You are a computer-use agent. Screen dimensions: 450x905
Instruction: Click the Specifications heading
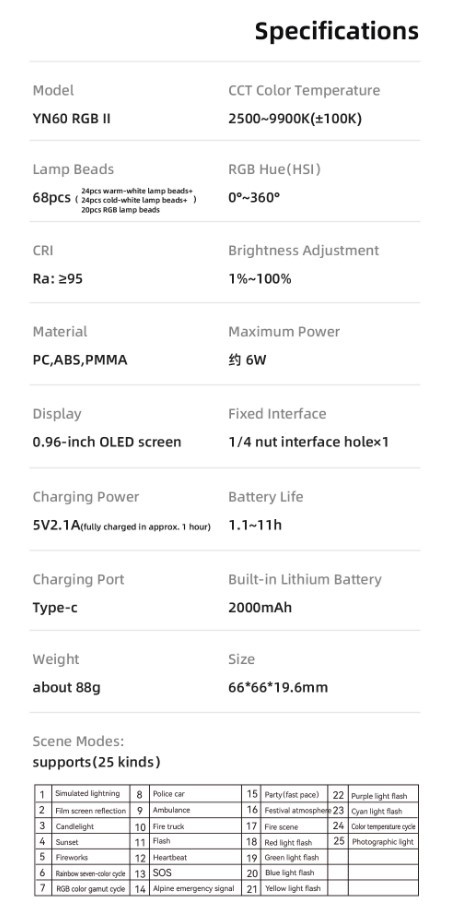pos(336,31)
